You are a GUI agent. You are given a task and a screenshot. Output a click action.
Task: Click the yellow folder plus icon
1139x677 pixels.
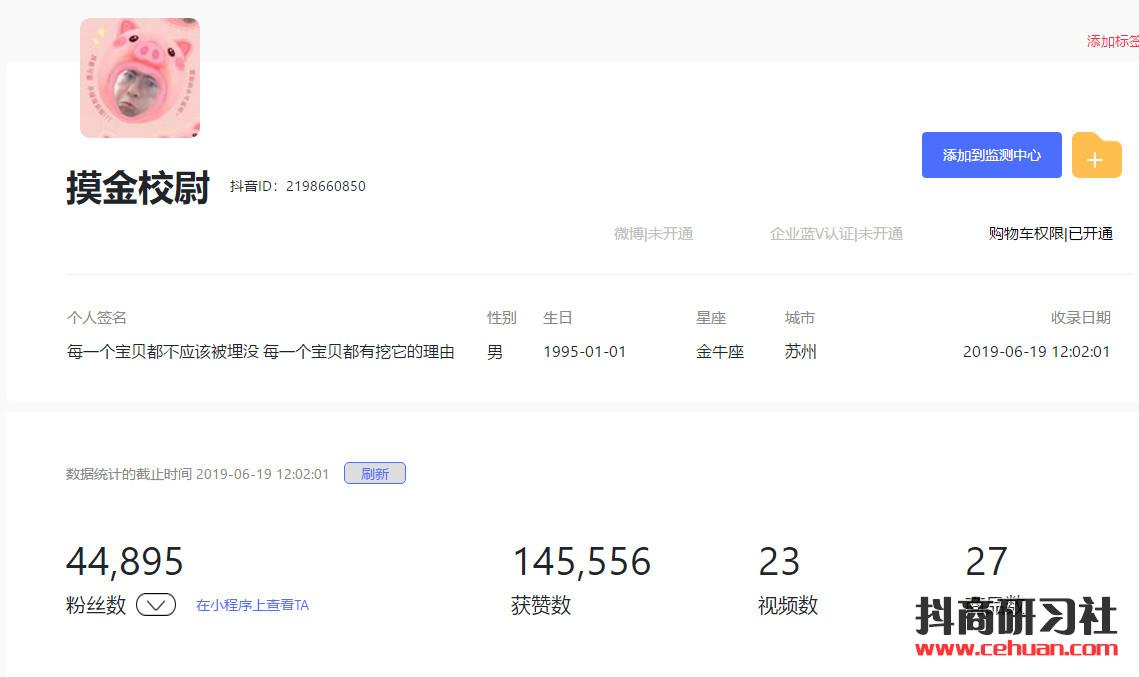click(1096, 157)
